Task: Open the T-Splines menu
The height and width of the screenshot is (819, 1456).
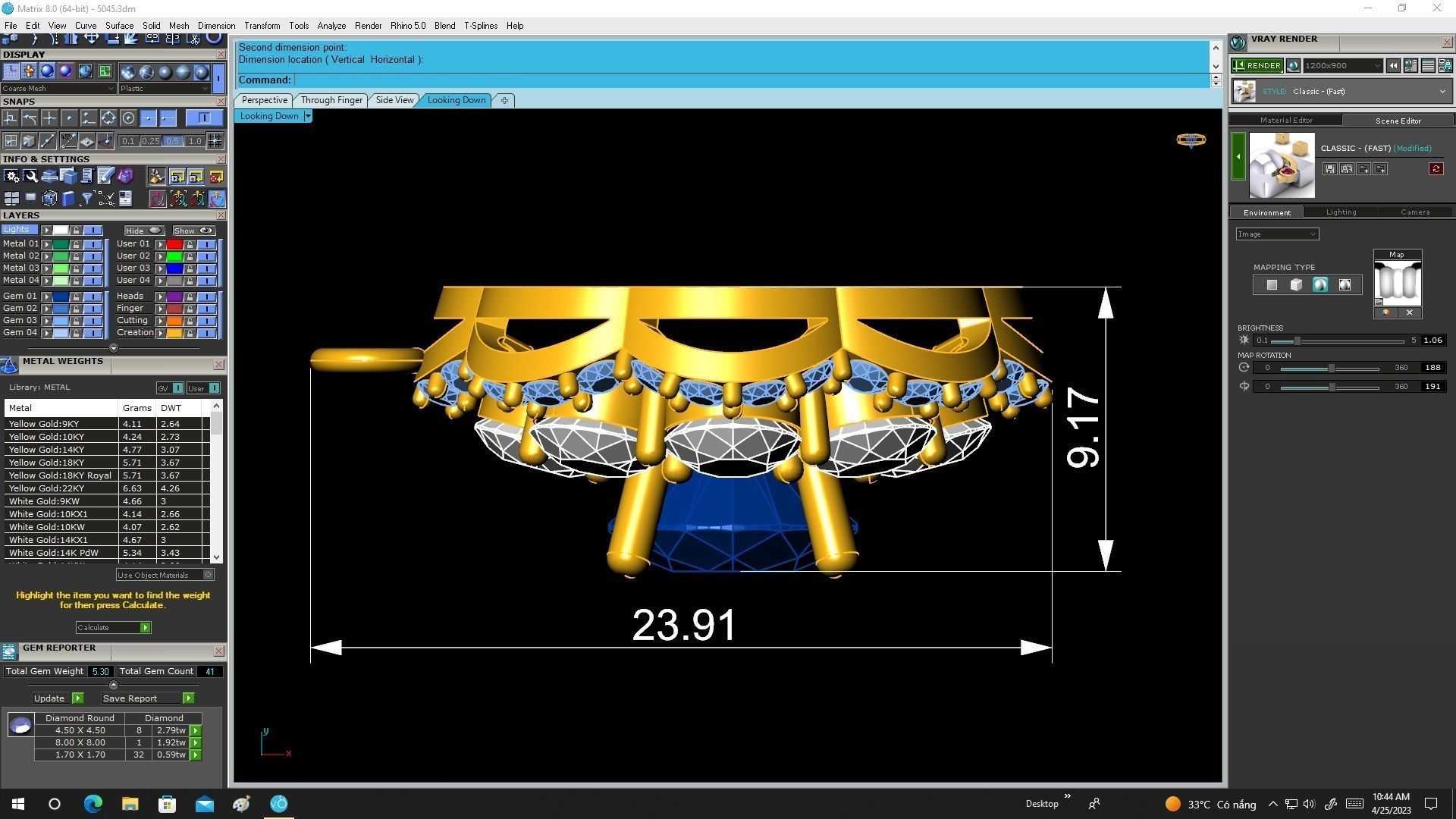Action: point(480,26)
